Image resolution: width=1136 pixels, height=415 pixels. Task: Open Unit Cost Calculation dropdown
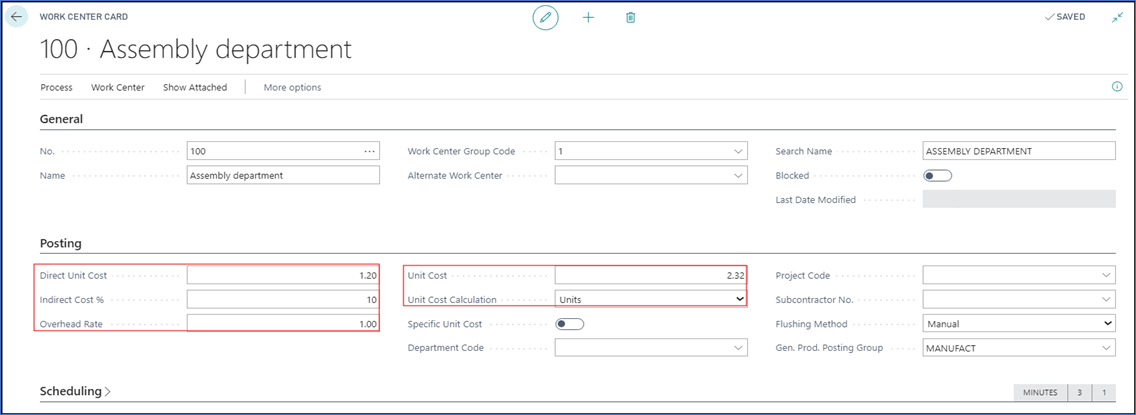click(739, 299)
